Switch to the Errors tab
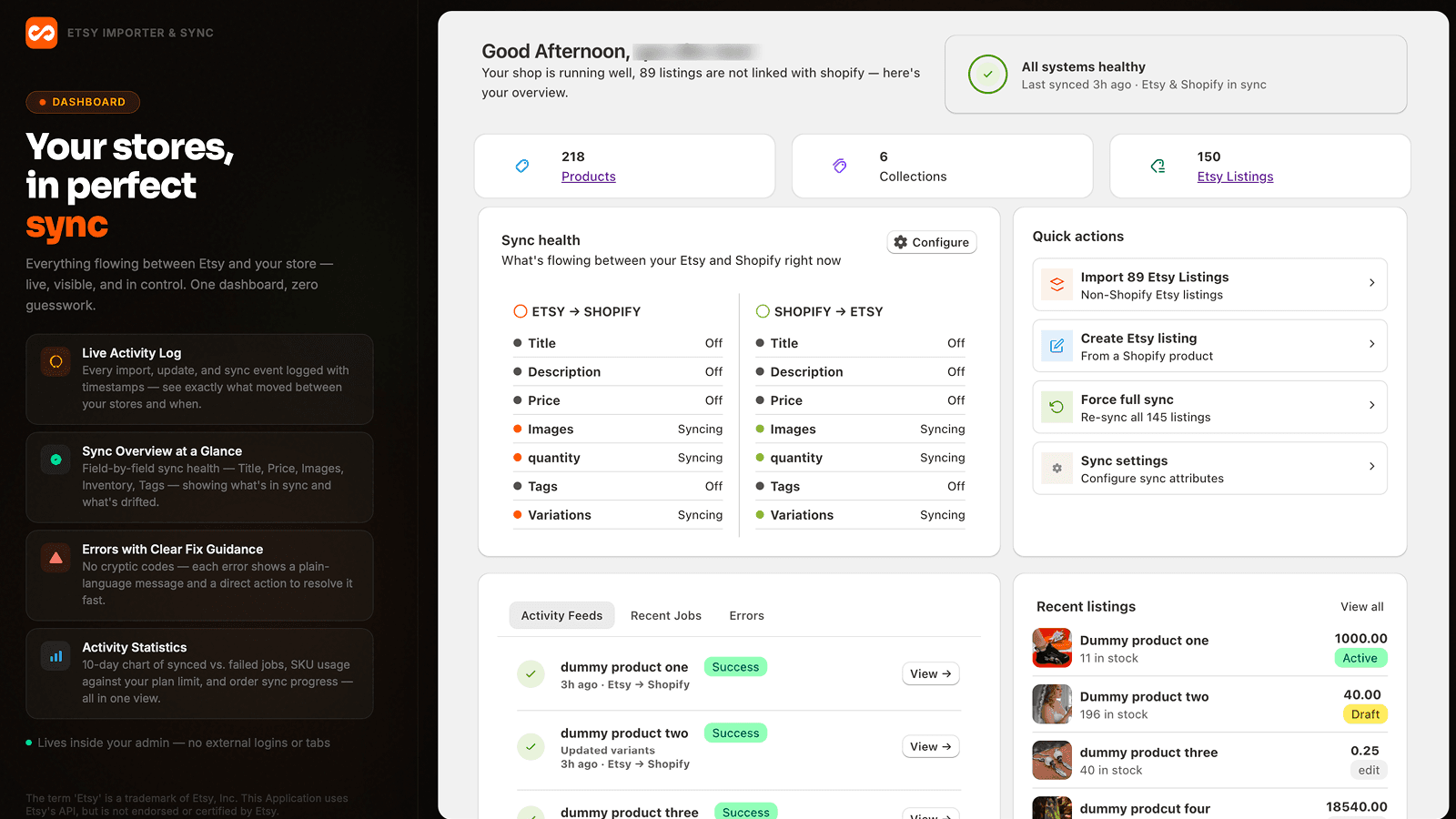Viewport: 1456px width, 819px height. [x=746, y=616]
